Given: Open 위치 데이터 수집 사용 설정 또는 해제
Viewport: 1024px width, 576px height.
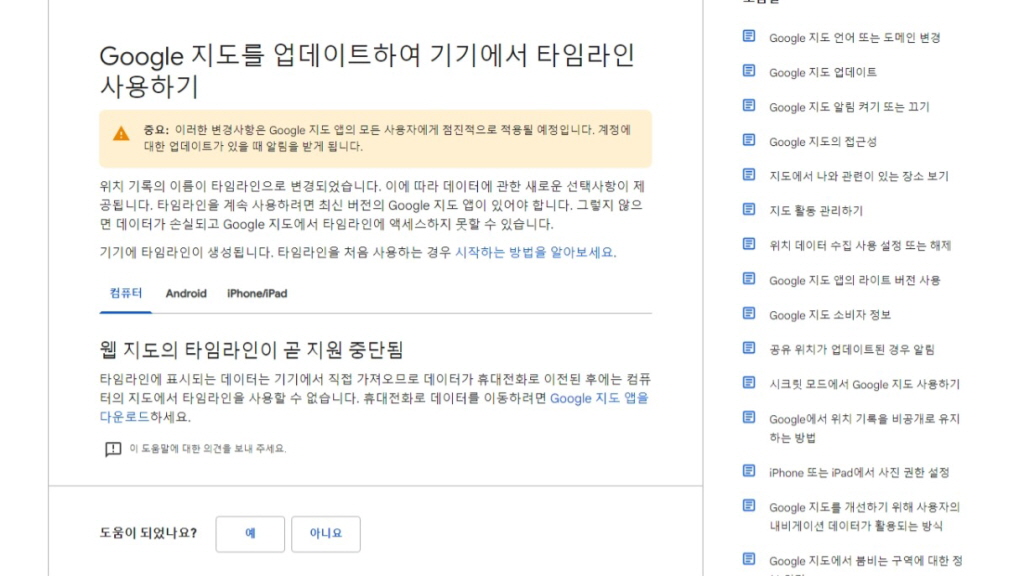Looking at the screenshot, I should coord(860,246).
